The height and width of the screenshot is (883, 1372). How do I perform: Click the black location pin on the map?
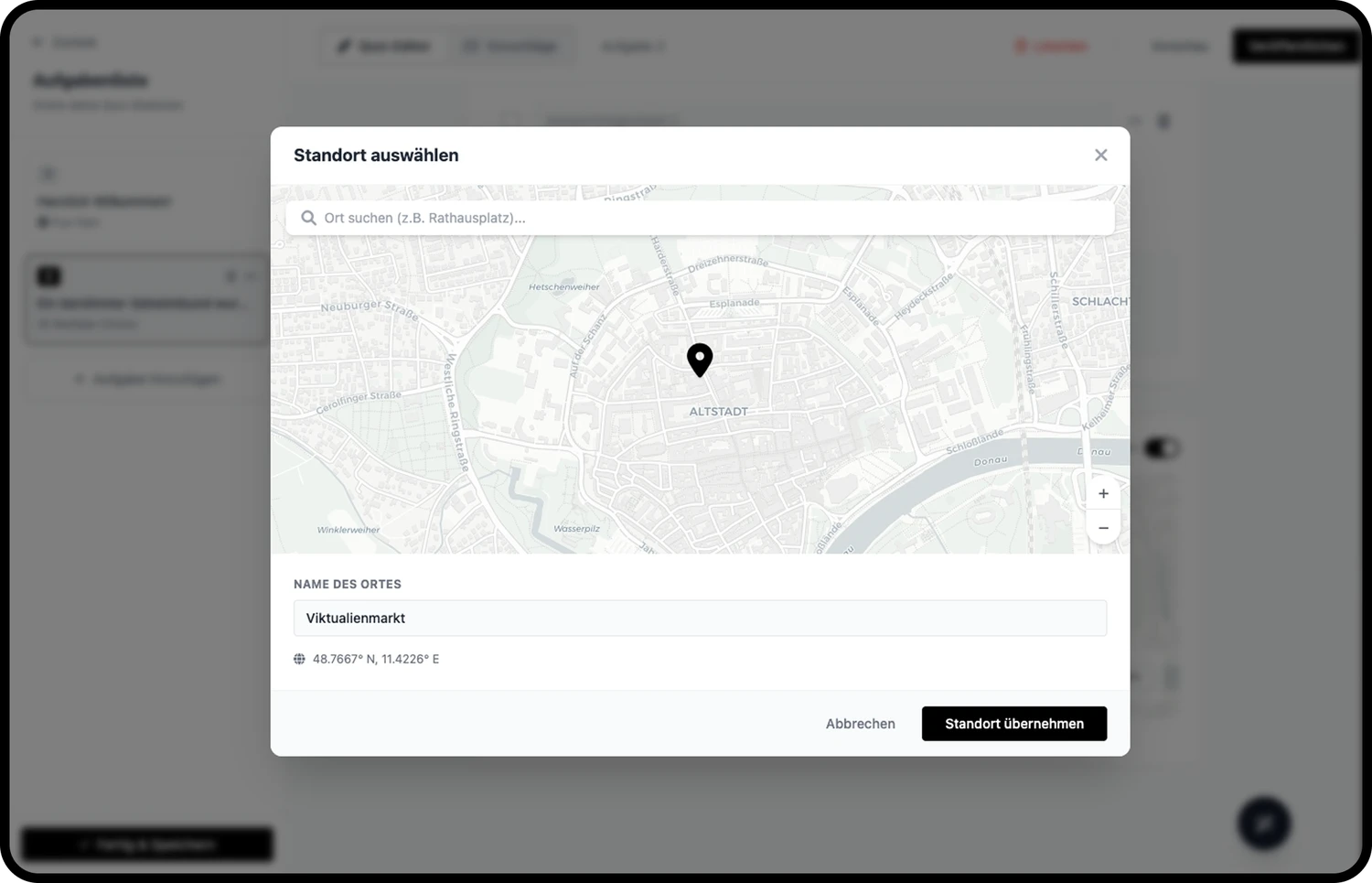[700, 361]
